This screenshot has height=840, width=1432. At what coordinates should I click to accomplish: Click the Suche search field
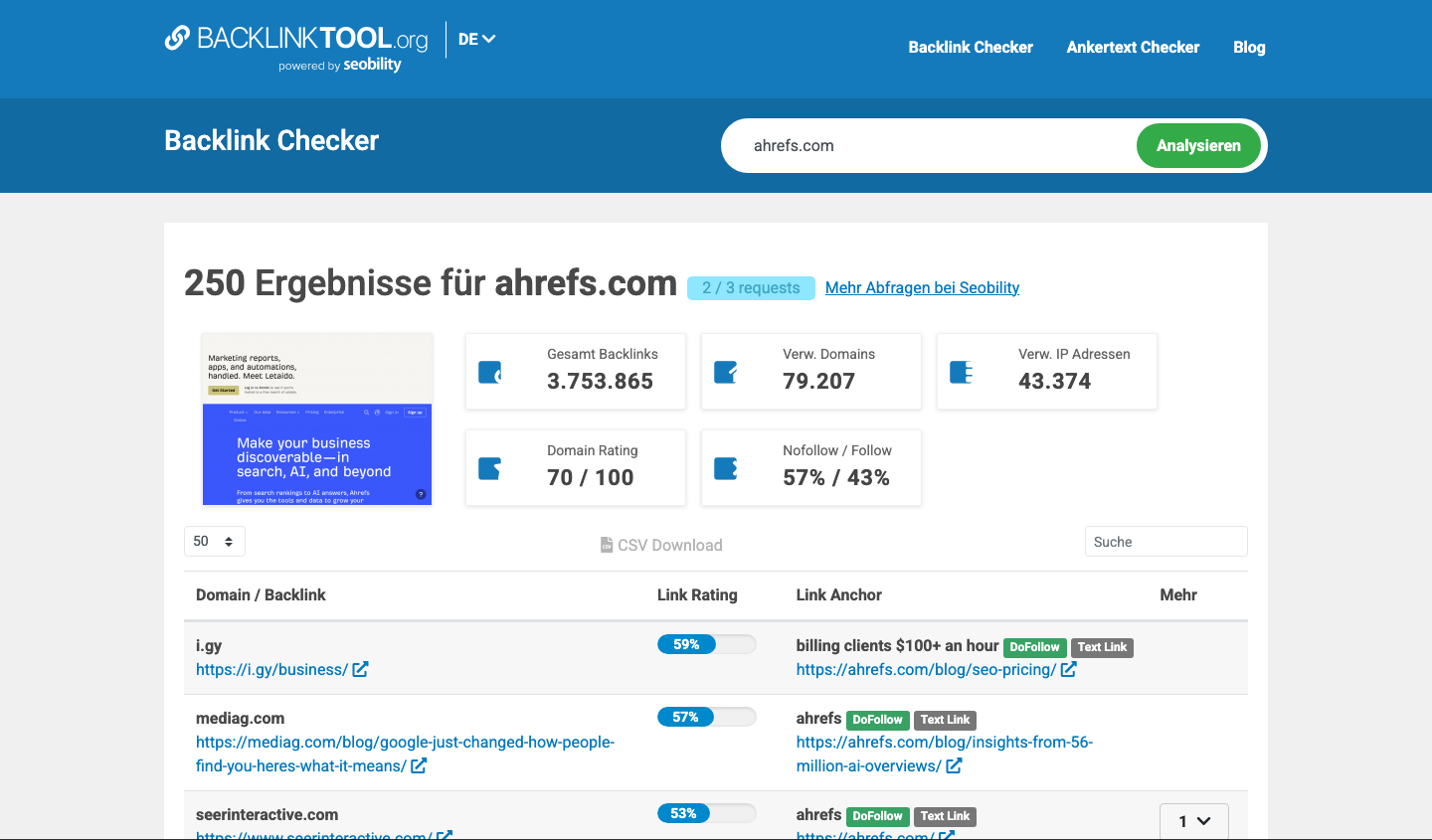point(1165,542)
